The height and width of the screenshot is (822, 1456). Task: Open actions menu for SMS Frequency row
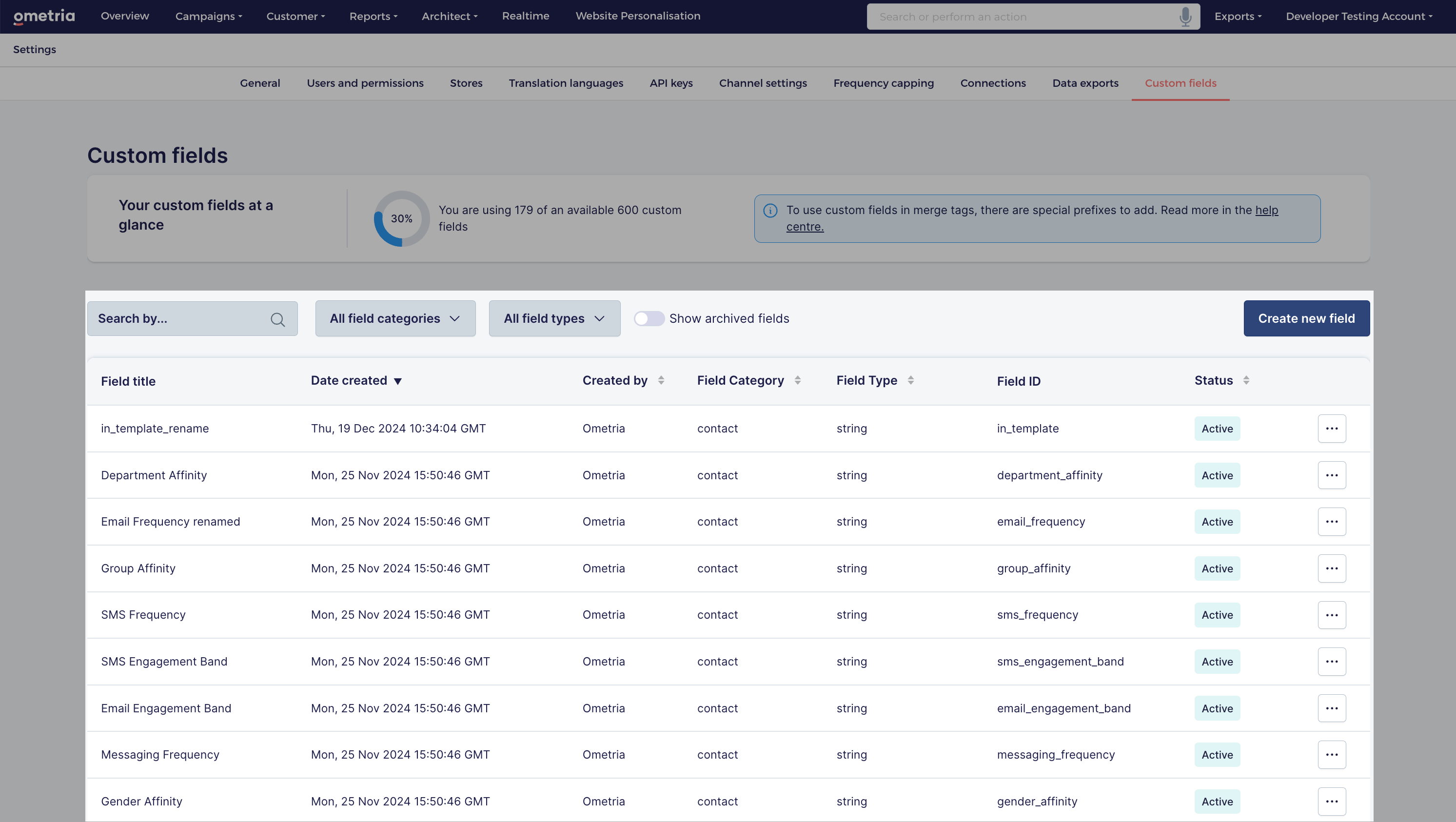tap(1332, 615)
